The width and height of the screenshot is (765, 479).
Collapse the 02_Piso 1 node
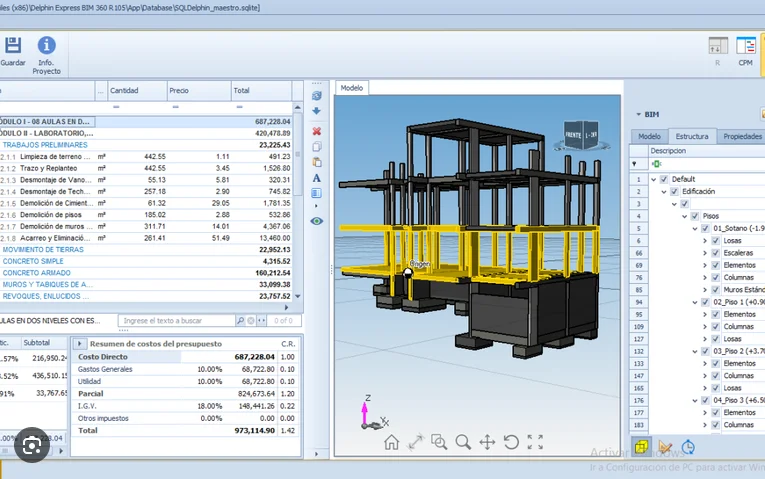point(695,302)
